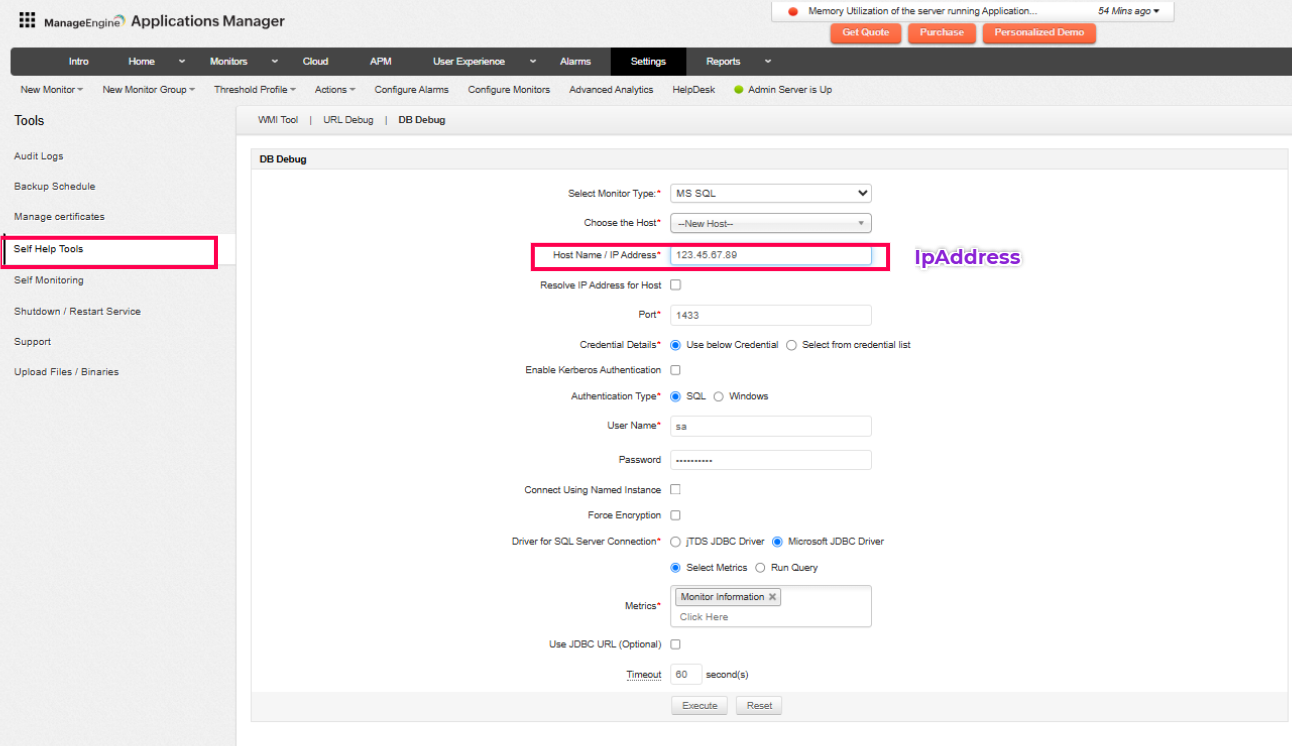Request a Personalized Demo
Image resolution: width=1292 pixels, height=746 pixels.
(1039, 33)
